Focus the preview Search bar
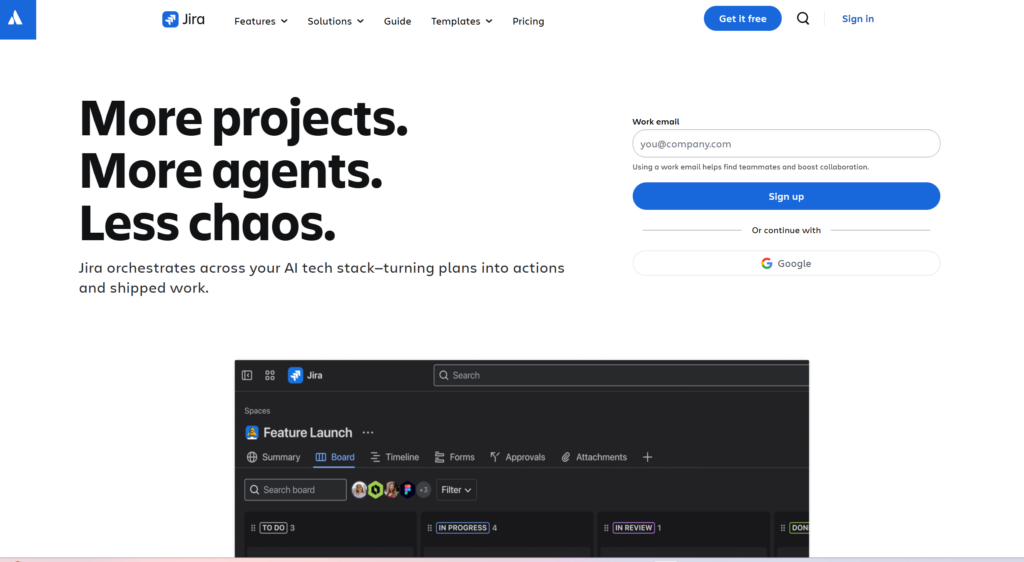The image size is (1024, 562). click(621, 375)
